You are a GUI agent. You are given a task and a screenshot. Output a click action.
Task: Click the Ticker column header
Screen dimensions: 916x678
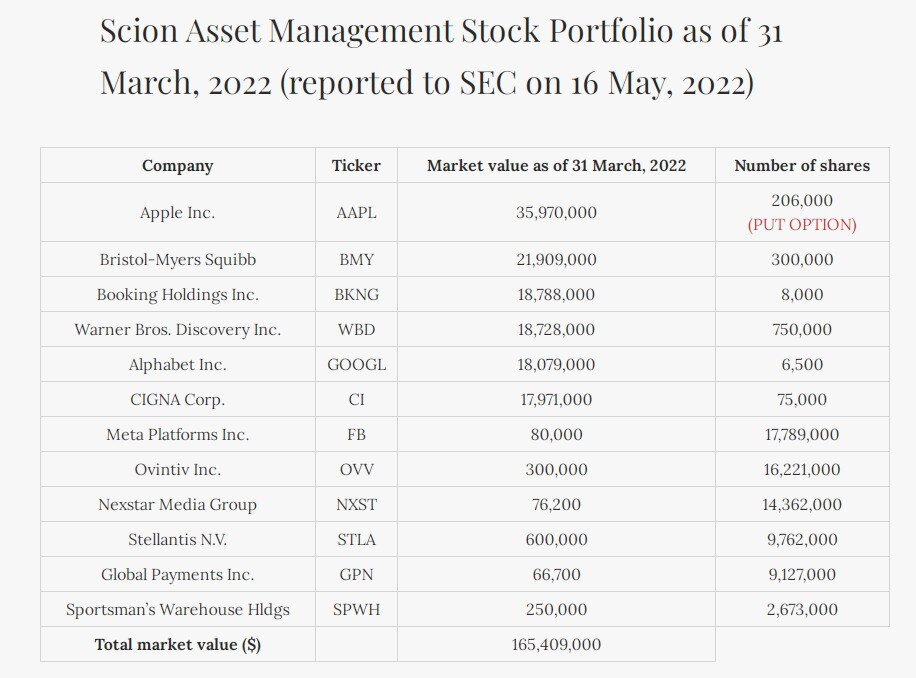(x=356, y=166)
